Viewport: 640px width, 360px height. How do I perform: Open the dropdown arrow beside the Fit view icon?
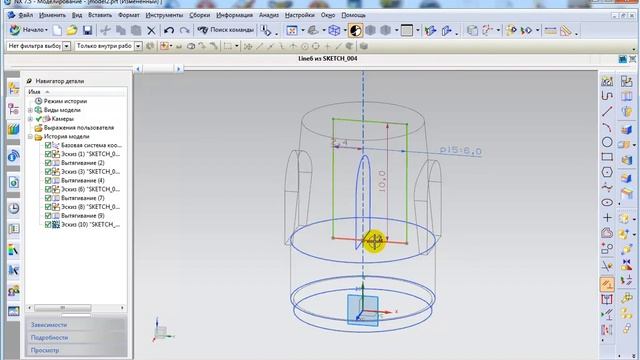coord(302,30)
